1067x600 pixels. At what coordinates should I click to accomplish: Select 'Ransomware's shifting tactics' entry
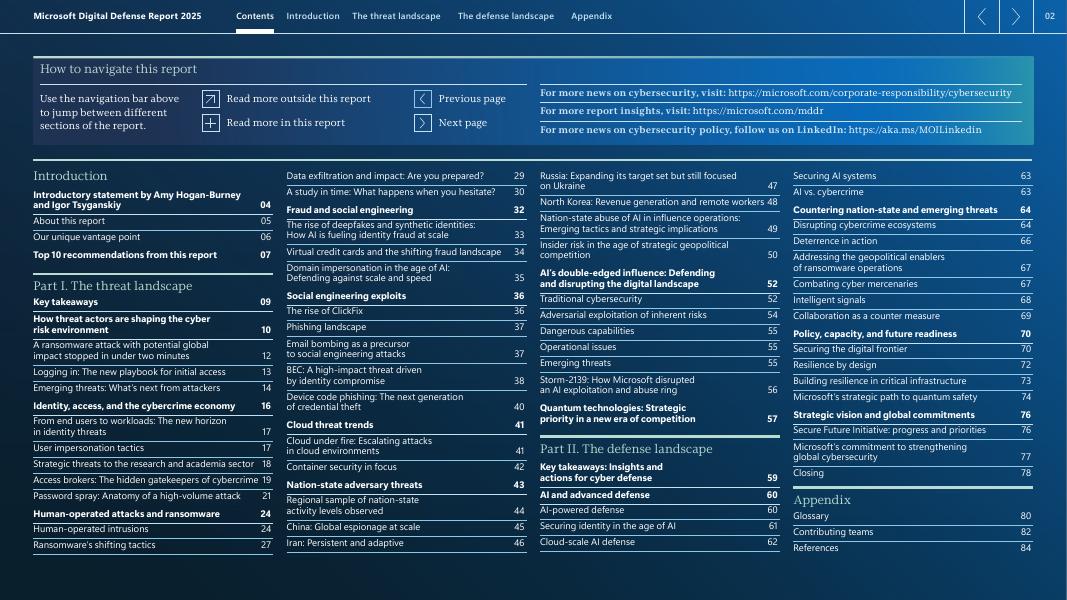tap(152, 546)
